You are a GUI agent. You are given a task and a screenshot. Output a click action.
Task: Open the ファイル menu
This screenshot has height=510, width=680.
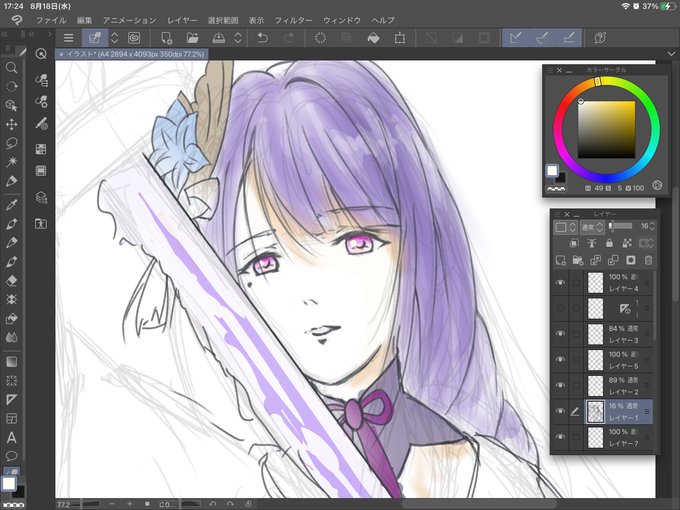point(51,20)
